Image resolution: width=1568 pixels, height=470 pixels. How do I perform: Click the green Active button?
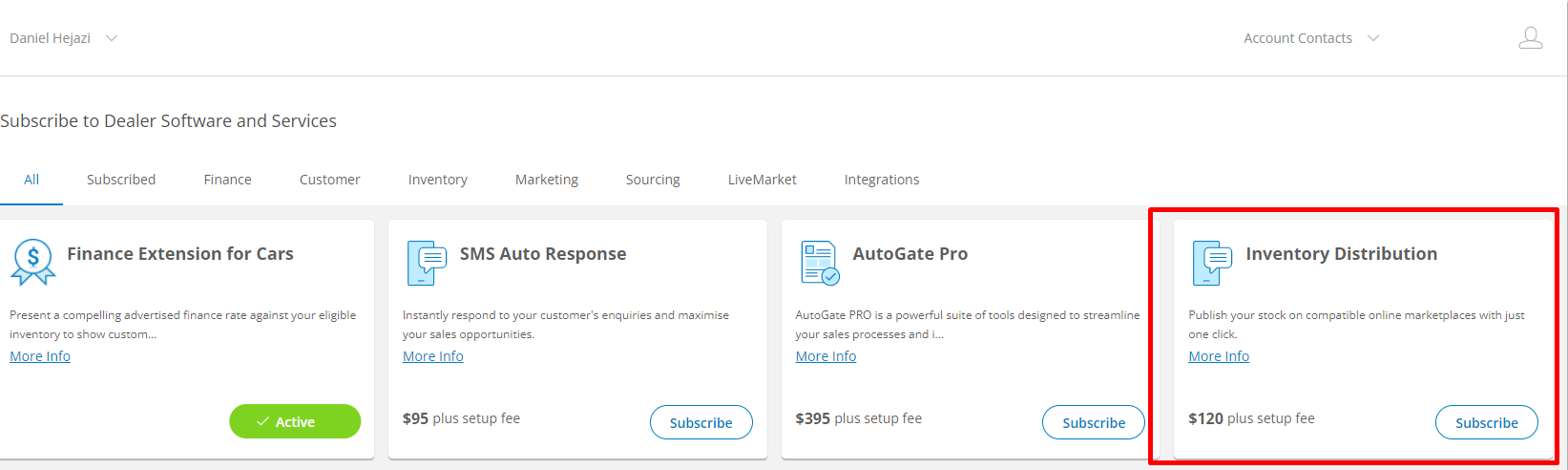295,421
